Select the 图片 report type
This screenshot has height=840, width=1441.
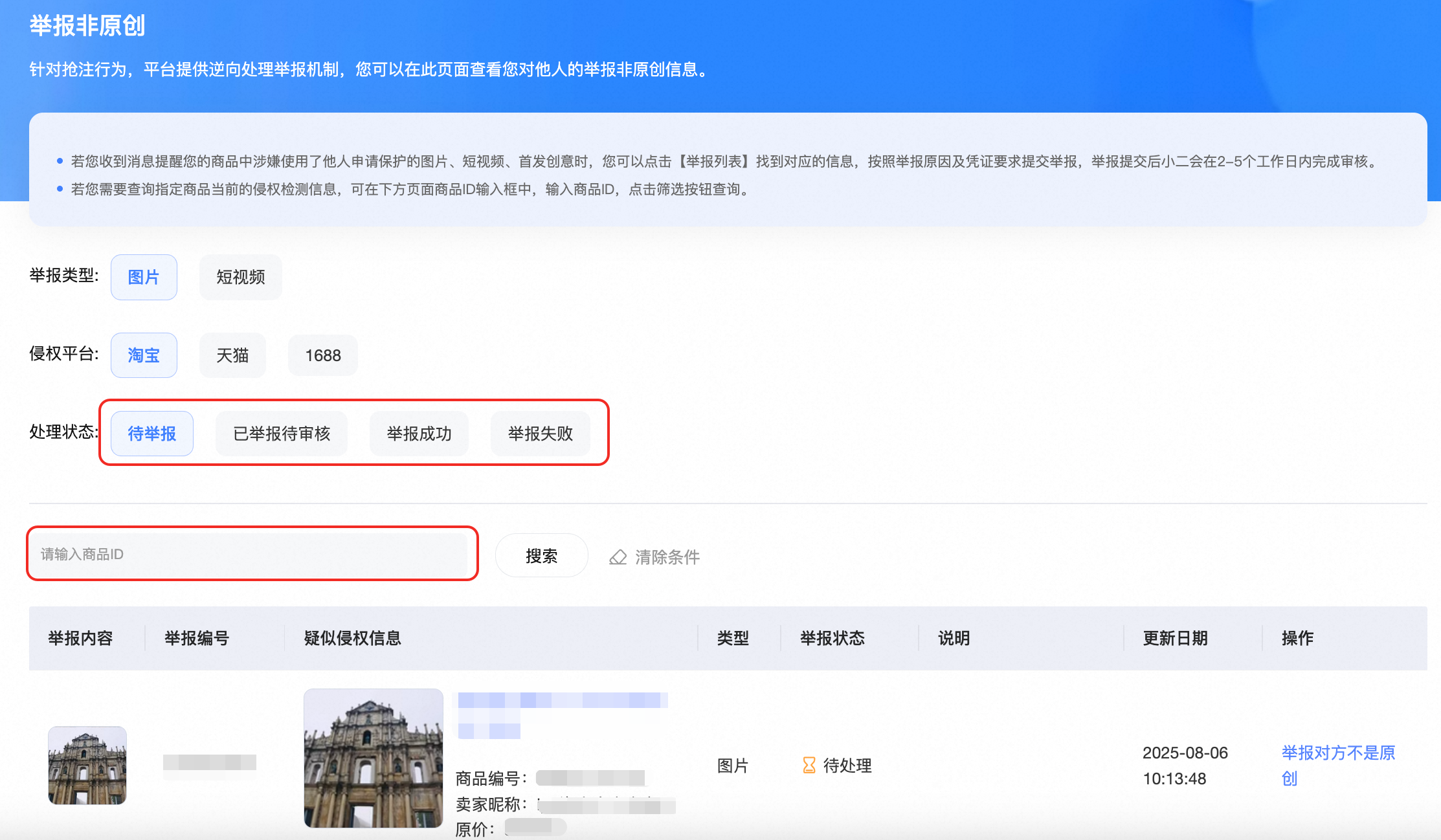(x=144, y=277)
